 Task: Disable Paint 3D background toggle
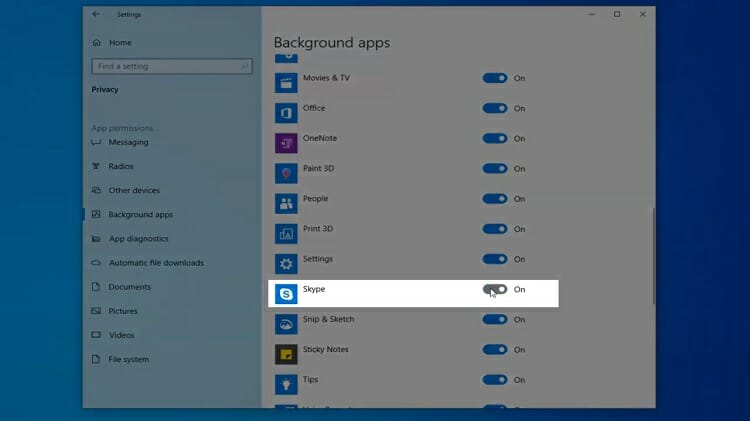[495, 168]
